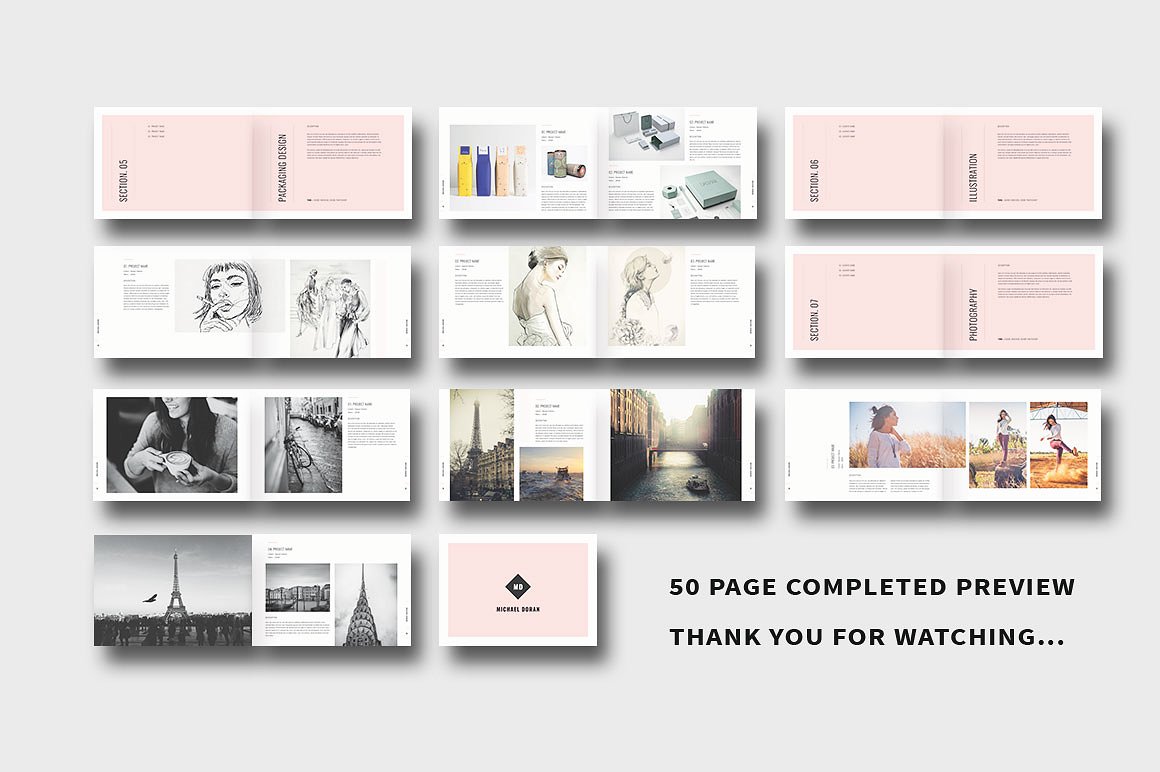Select the bicycle on street photo
Viewport: 1160px width, 772px height.
303,445
